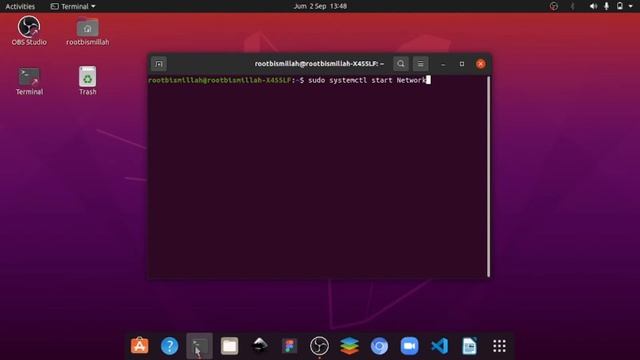This screenshot has height=360, width=640.
Task: Launch Figma from the dock
Action: point(289,346)
